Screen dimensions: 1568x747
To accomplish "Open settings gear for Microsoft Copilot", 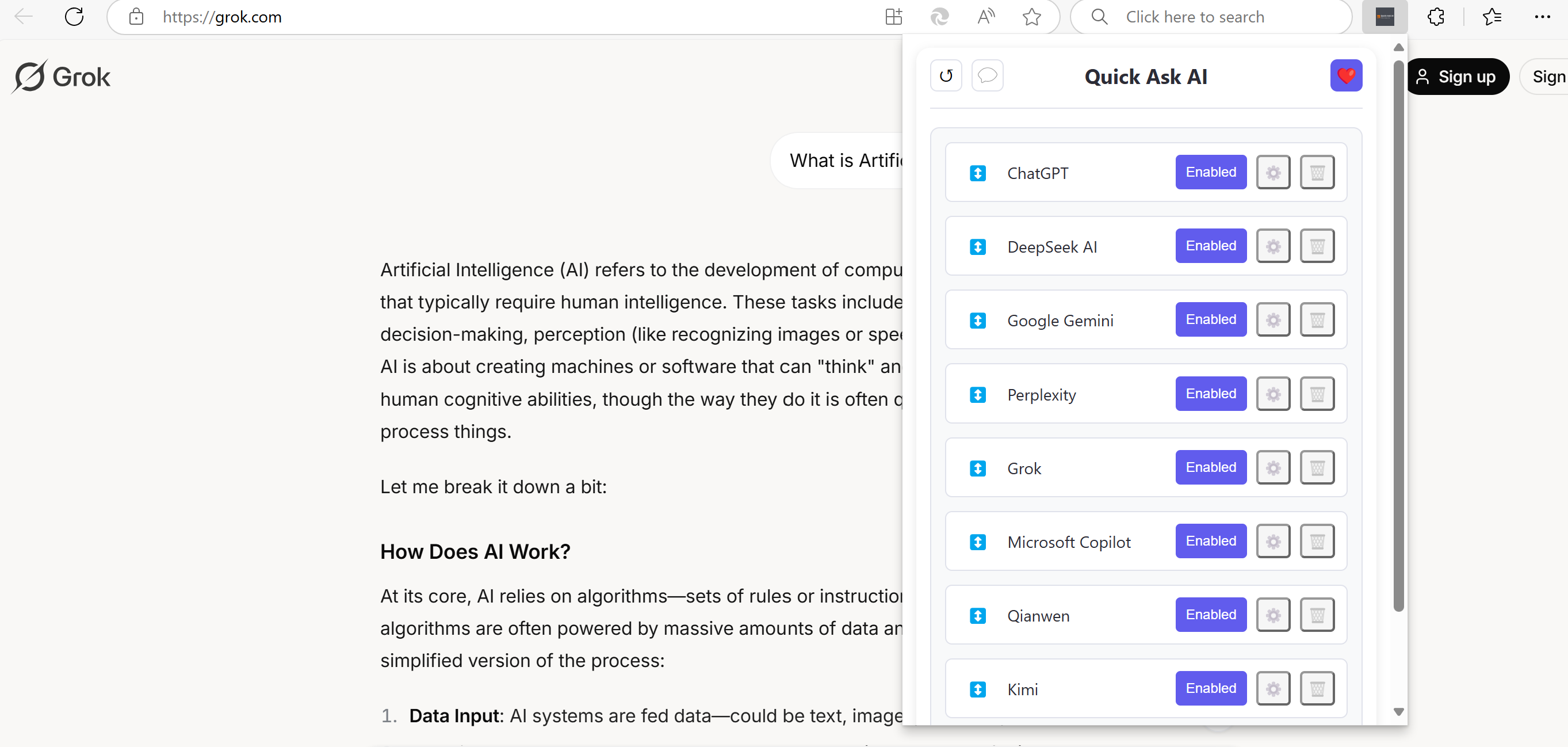I will [x=1273, y=541].
